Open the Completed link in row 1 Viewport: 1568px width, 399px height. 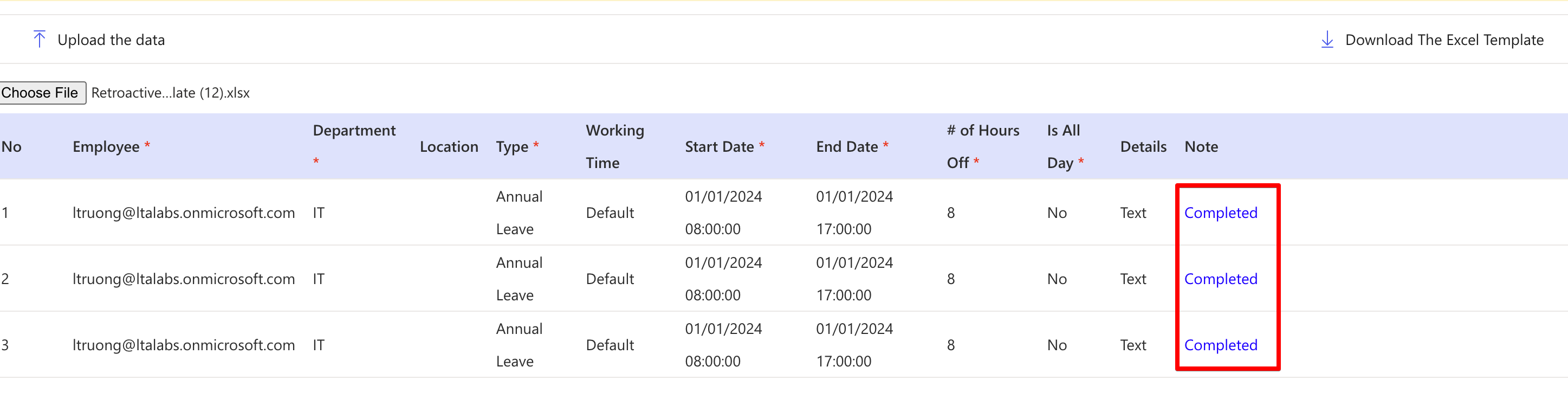point(1221,213)
